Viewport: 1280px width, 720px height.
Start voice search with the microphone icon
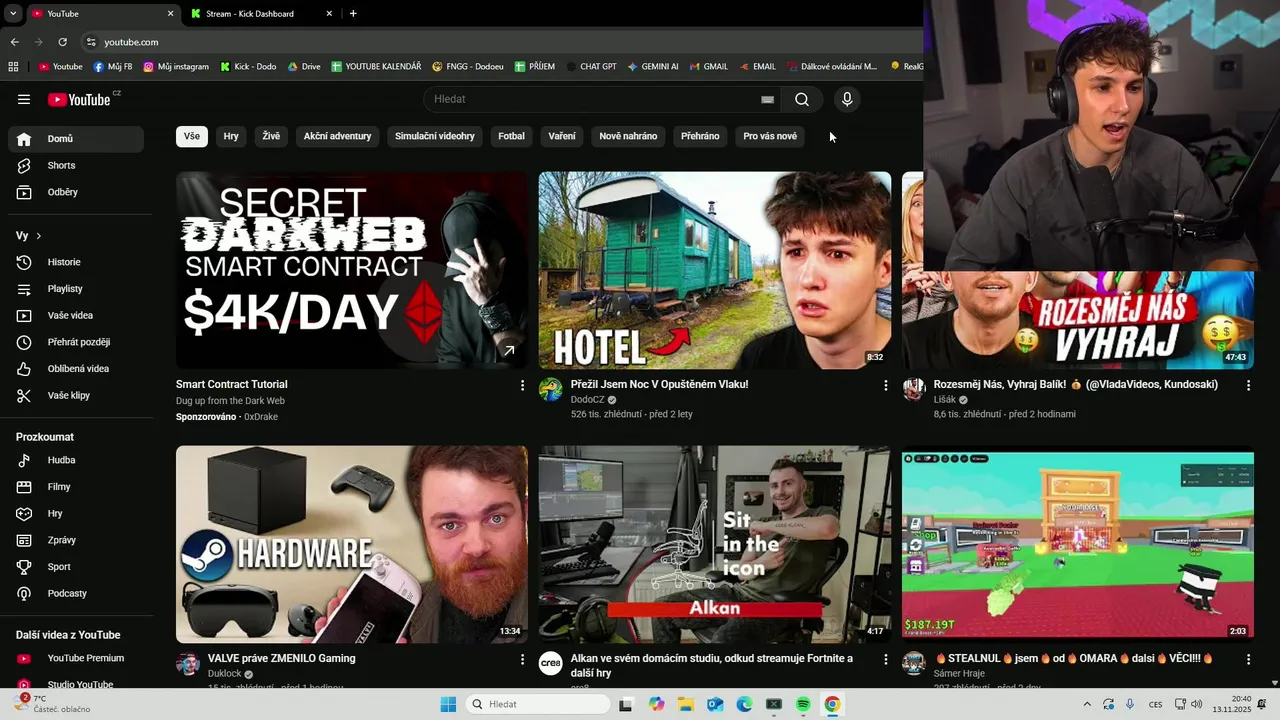[847, 99]
